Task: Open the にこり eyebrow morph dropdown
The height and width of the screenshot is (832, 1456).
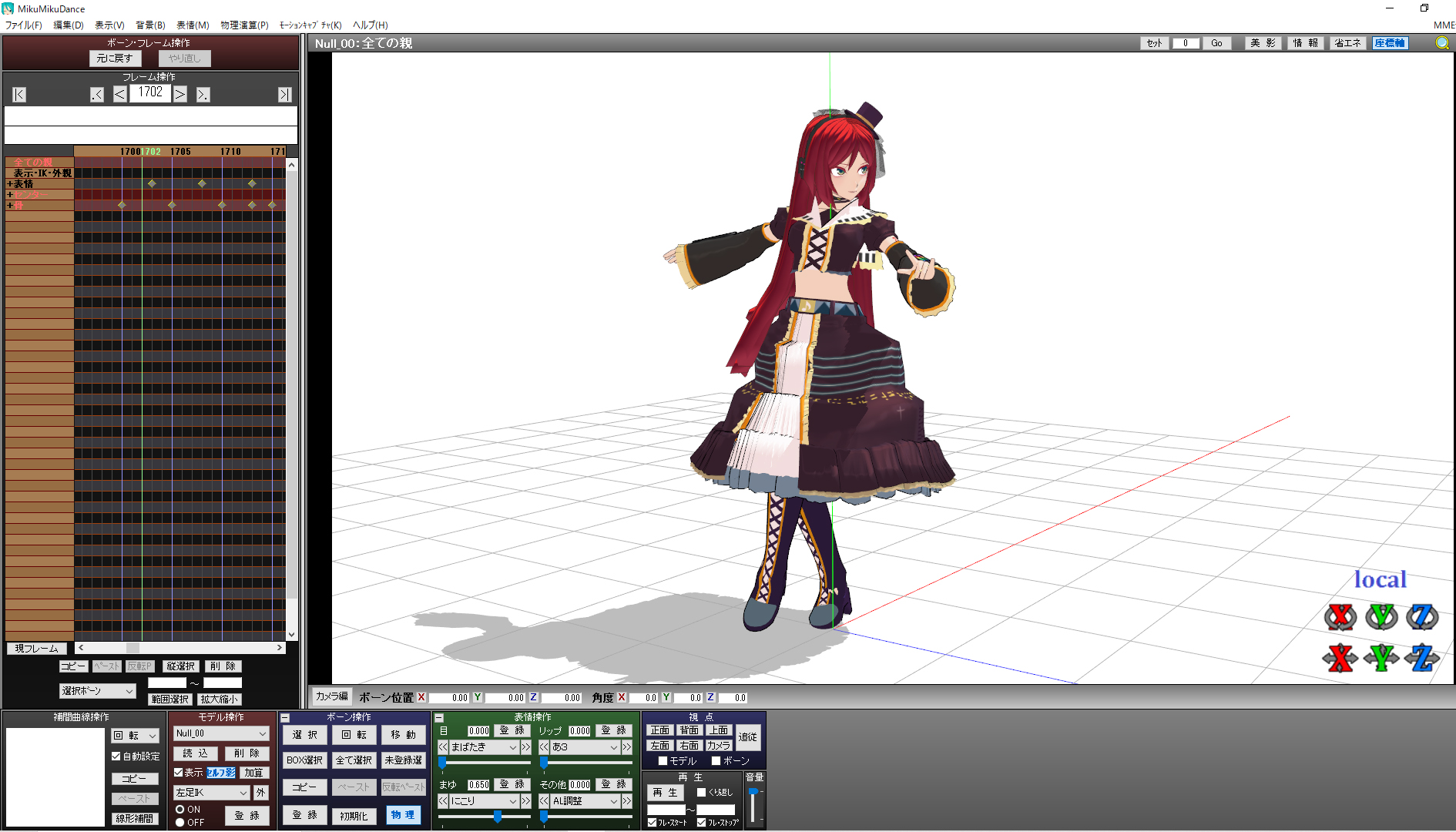Action: click(x=484, y=801)
